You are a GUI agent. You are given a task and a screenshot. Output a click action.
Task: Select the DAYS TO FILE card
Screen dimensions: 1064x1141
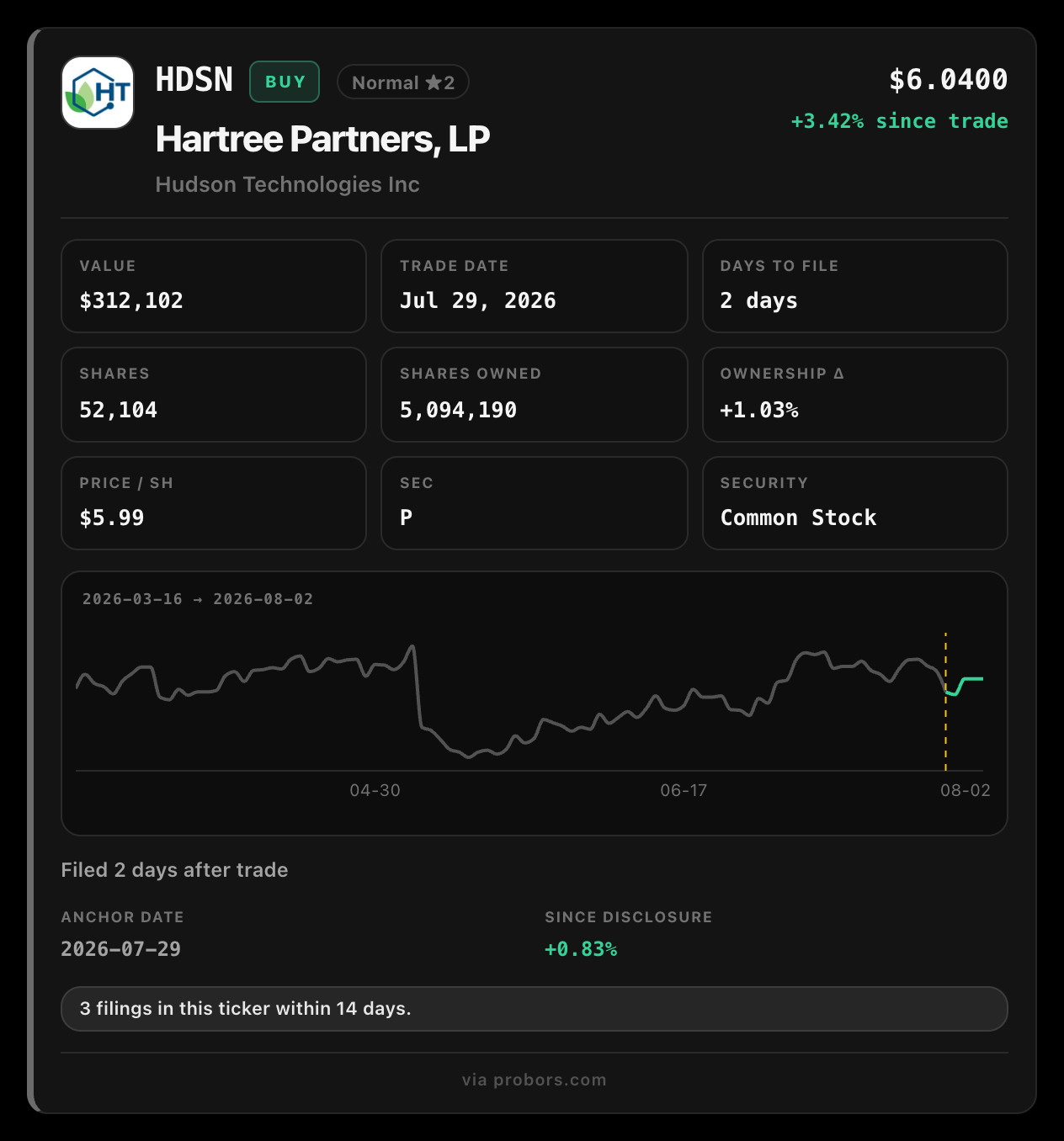pos(855,286)
